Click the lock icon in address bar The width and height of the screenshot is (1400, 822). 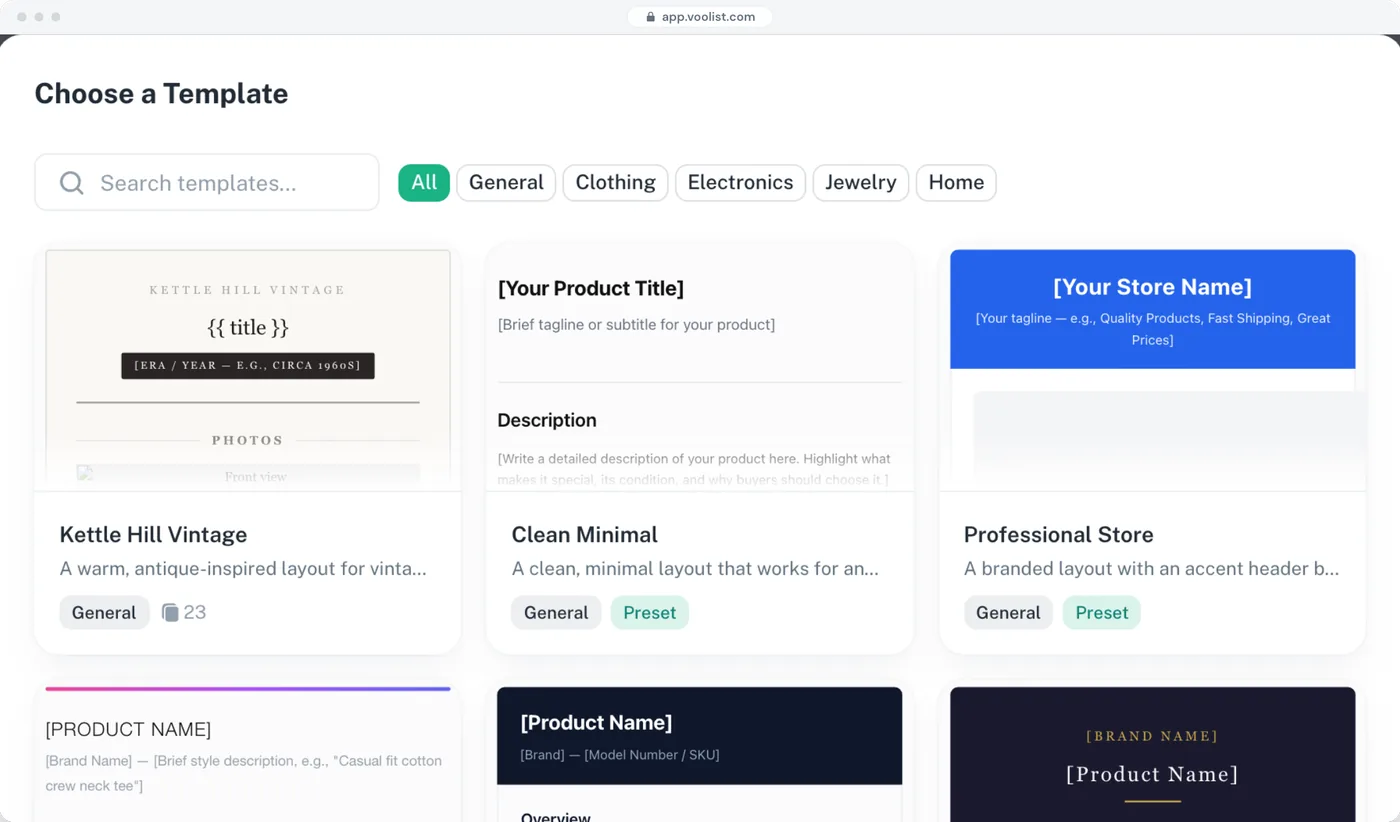coord(650,17)
